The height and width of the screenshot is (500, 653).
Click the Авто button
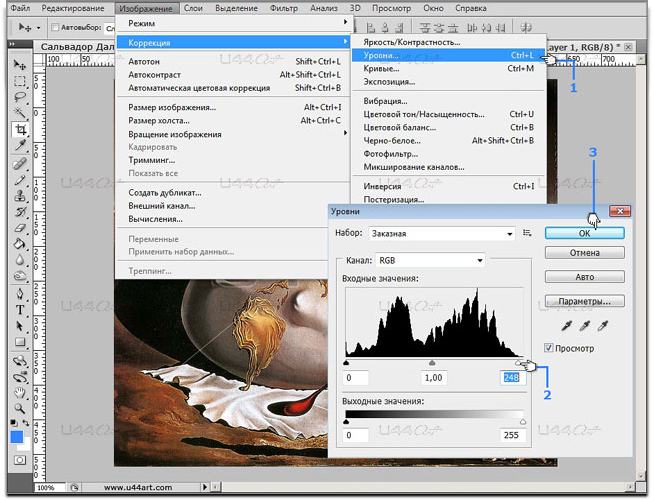[x=585, y=277]
